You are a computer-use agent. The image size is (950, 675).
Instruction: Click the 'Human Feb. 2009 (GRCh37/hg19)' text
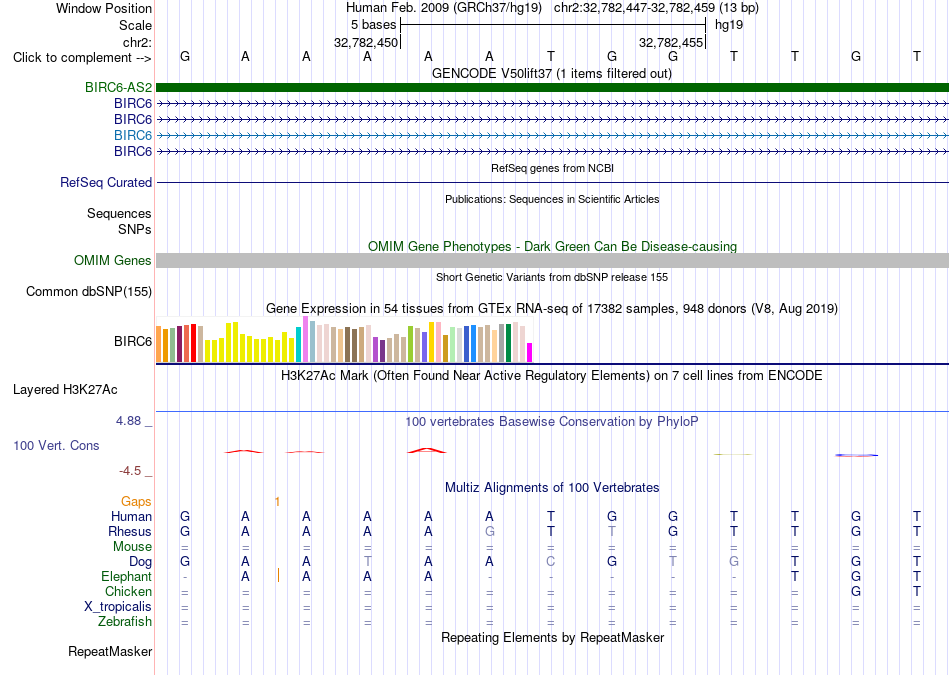(x=445, y=8)
